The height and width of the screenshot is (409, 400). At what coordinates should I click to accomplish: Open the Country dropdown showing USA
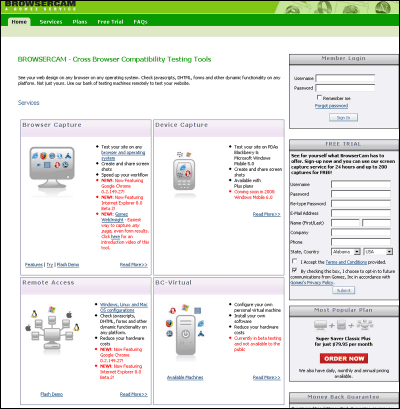pyautogui.click(x=378, y=252)
